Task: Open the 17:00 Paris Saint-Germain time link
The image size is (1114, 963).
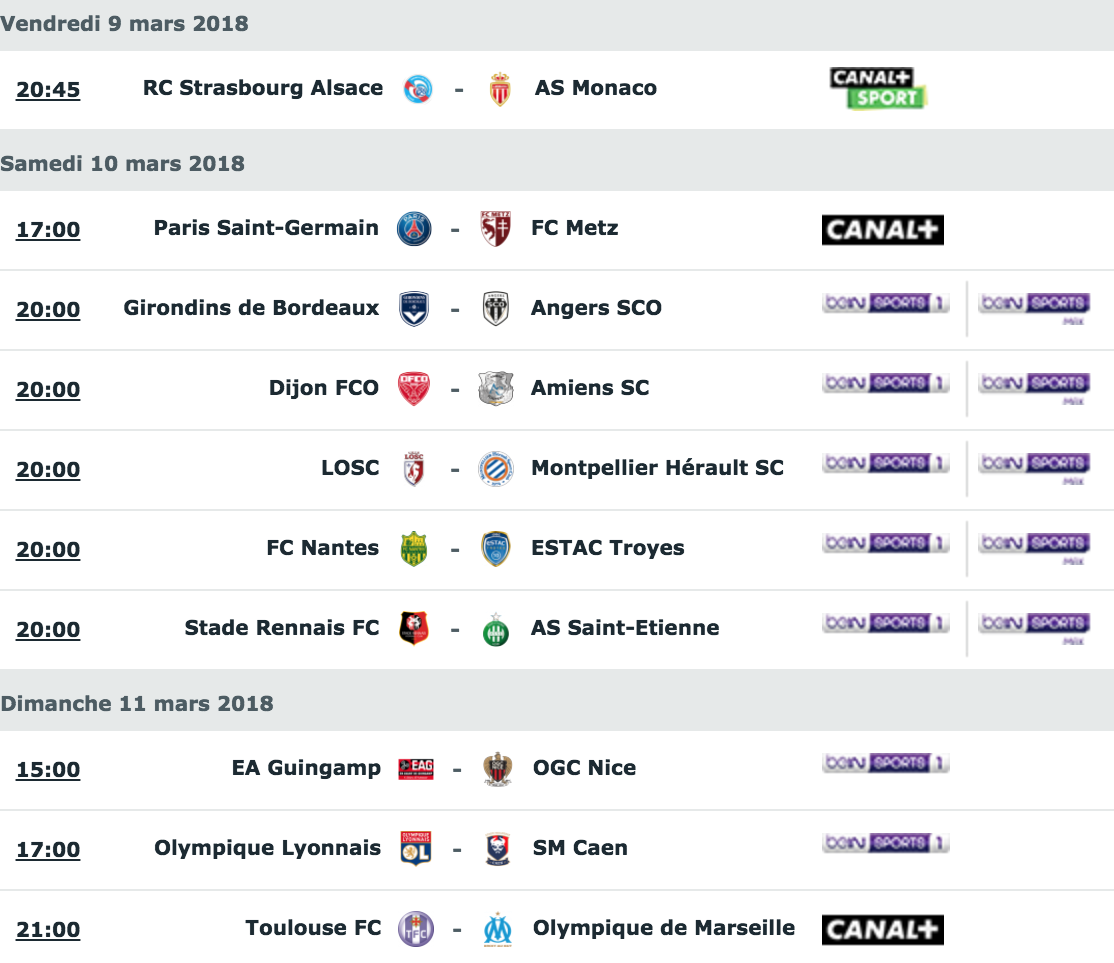Action: point(48,230)
